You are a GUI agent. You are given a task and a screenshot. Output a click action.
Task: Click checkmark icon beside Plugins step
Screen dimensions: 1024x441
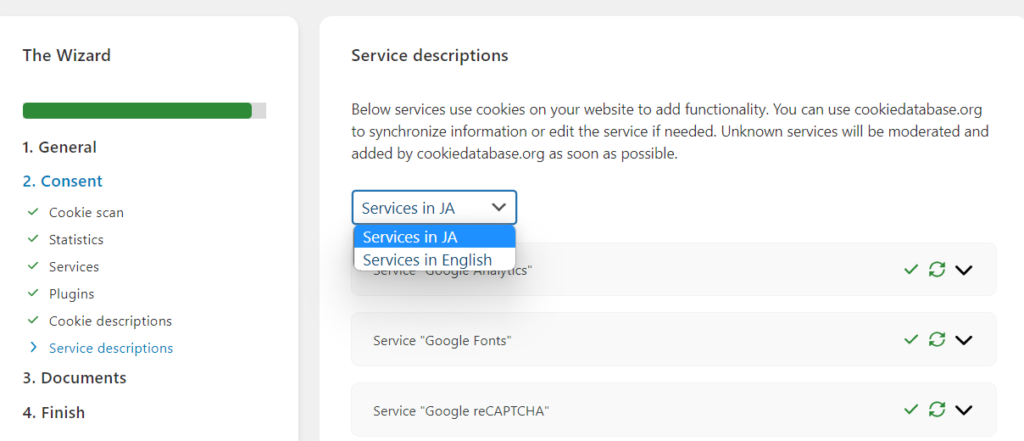(x=33, y=294)
